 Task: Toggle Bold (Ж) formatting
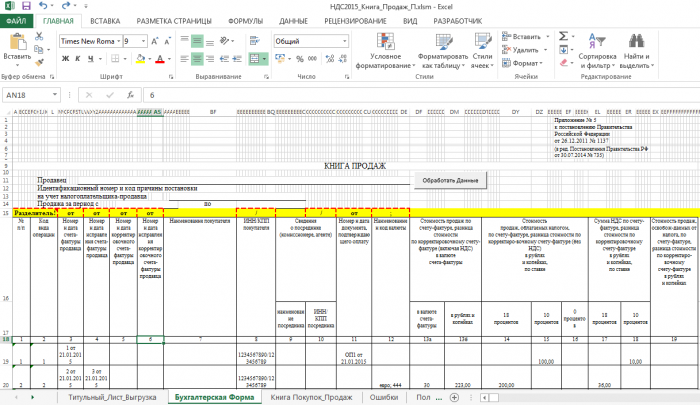pos(66,58)
